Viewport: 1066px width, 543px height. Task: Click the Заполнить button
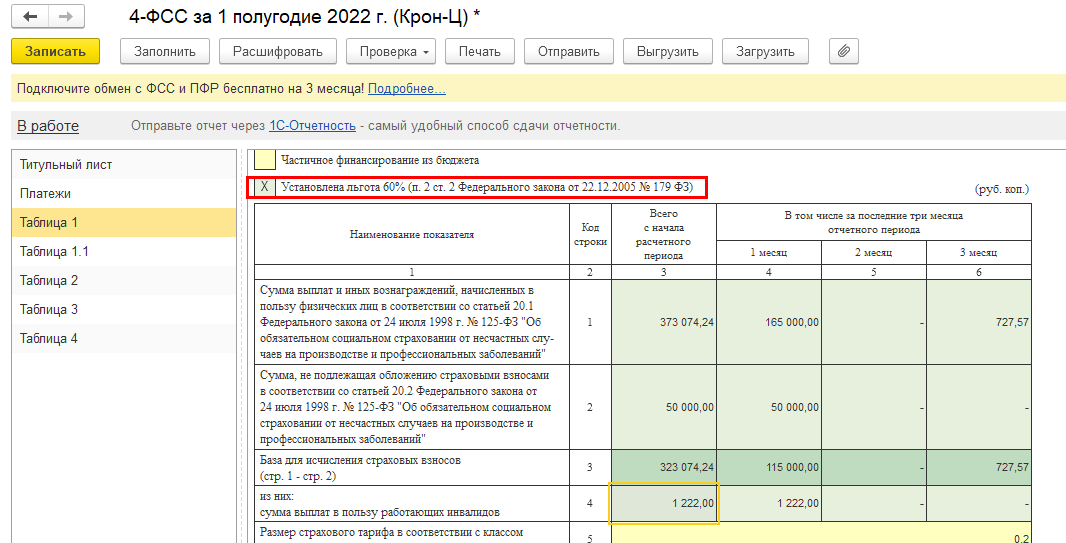[x=165, y=51]
